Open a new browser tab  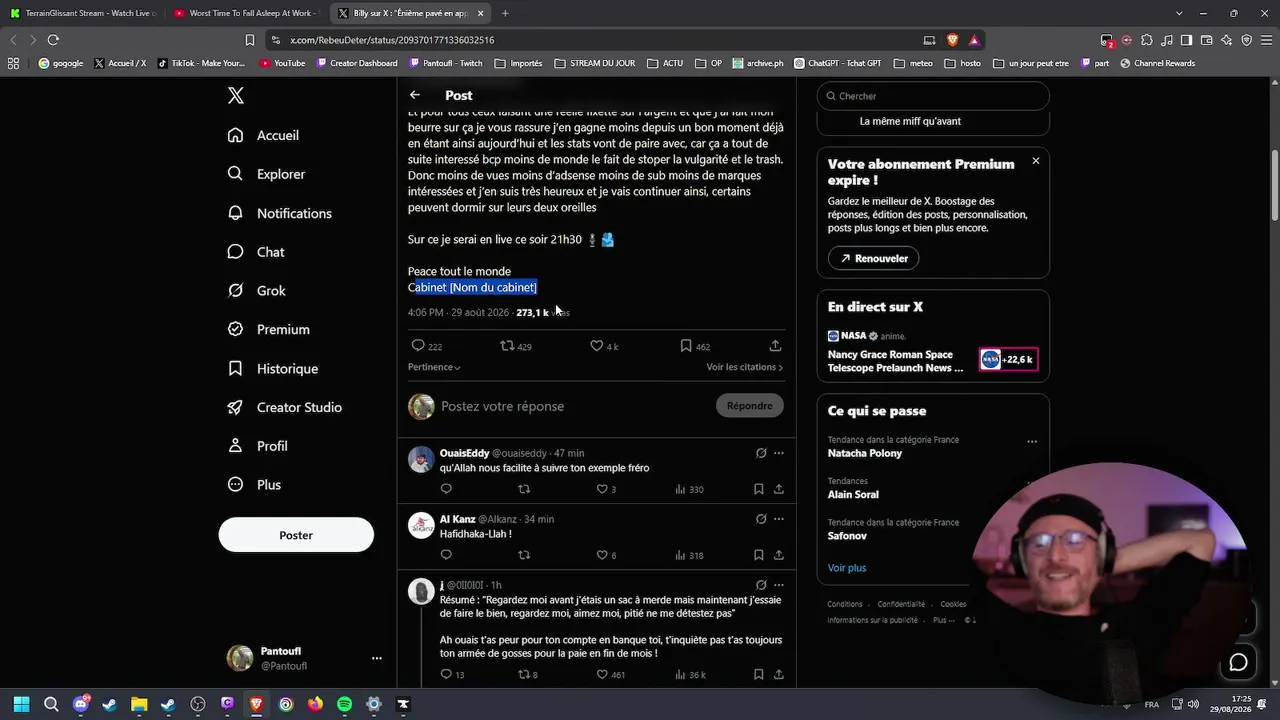505,13
